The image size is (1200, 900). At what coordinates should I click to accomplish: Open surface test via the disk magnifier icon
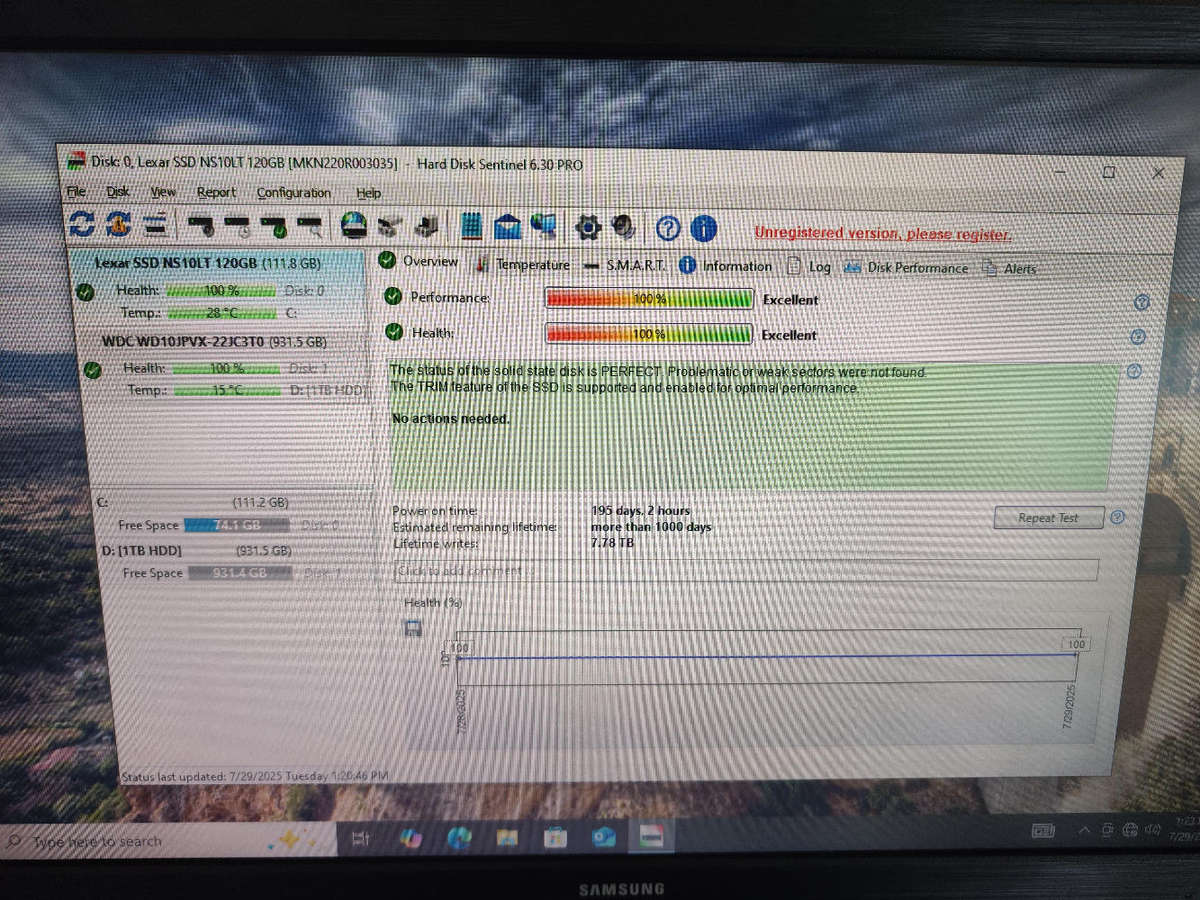[x=310, y=226]
